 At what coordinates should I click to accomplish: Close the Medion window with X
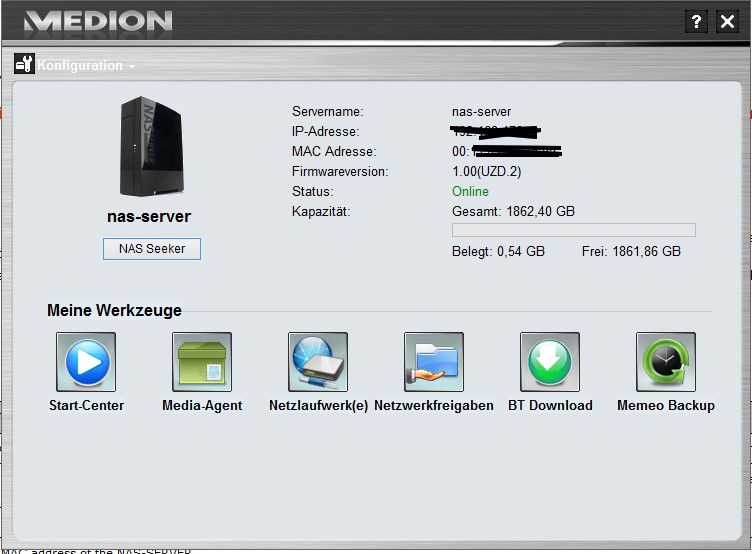(728, 22)
